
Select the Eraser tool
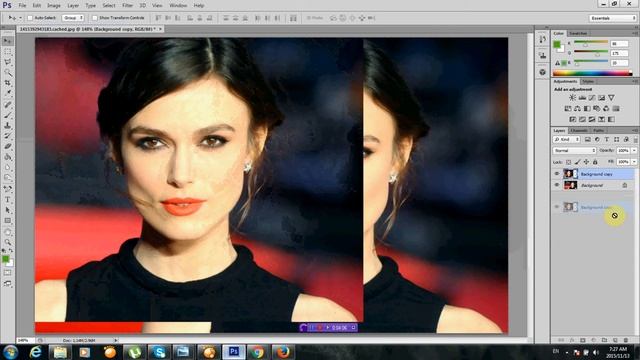[x=8, y=147]
